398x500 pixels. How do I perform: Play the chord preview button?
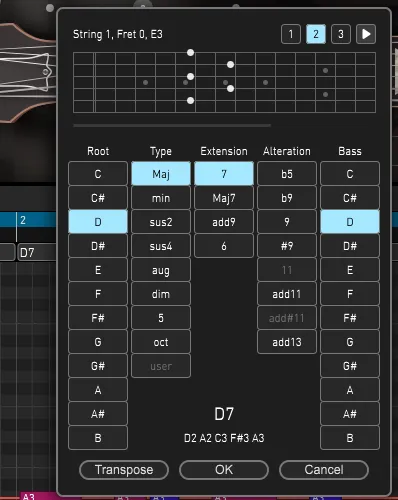(x=366, y=34)
